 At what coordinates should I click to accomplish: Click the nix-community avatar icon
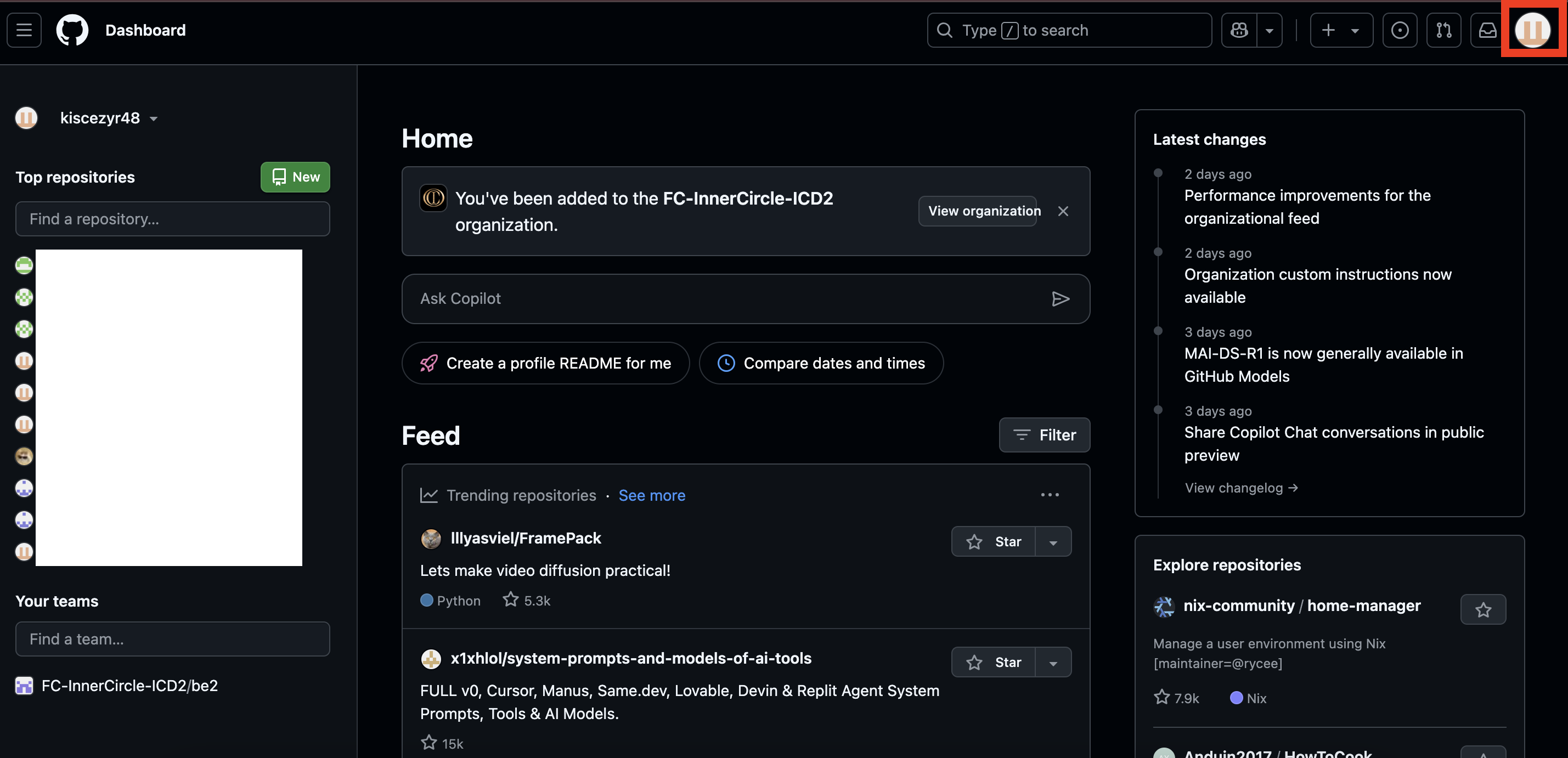[1164, 607]
